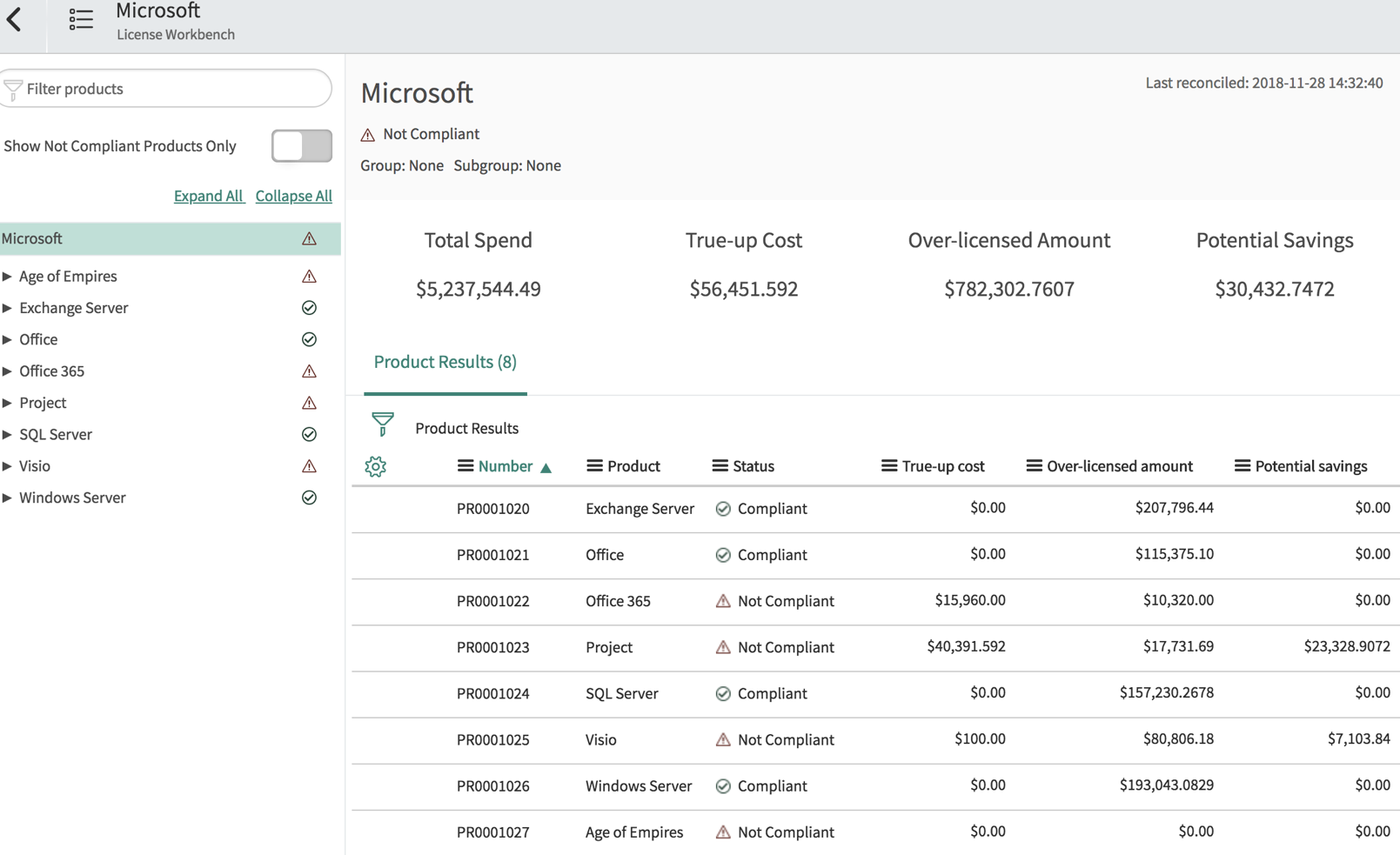This screenshot has height=855, width=1400.
Task: Click warning icon beside Age of Empires in sidebar
Action: (309, 277)
